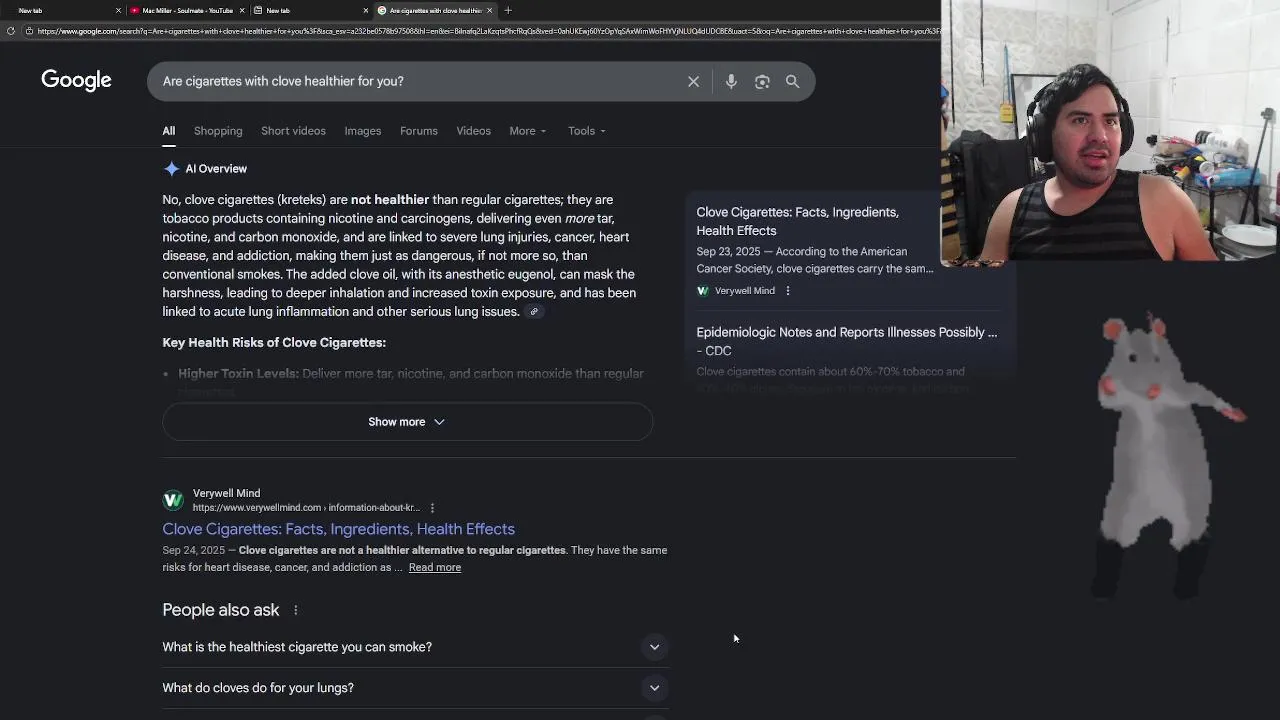Open CDC 'Epidemiologic Notes and Reports' source

847,341
